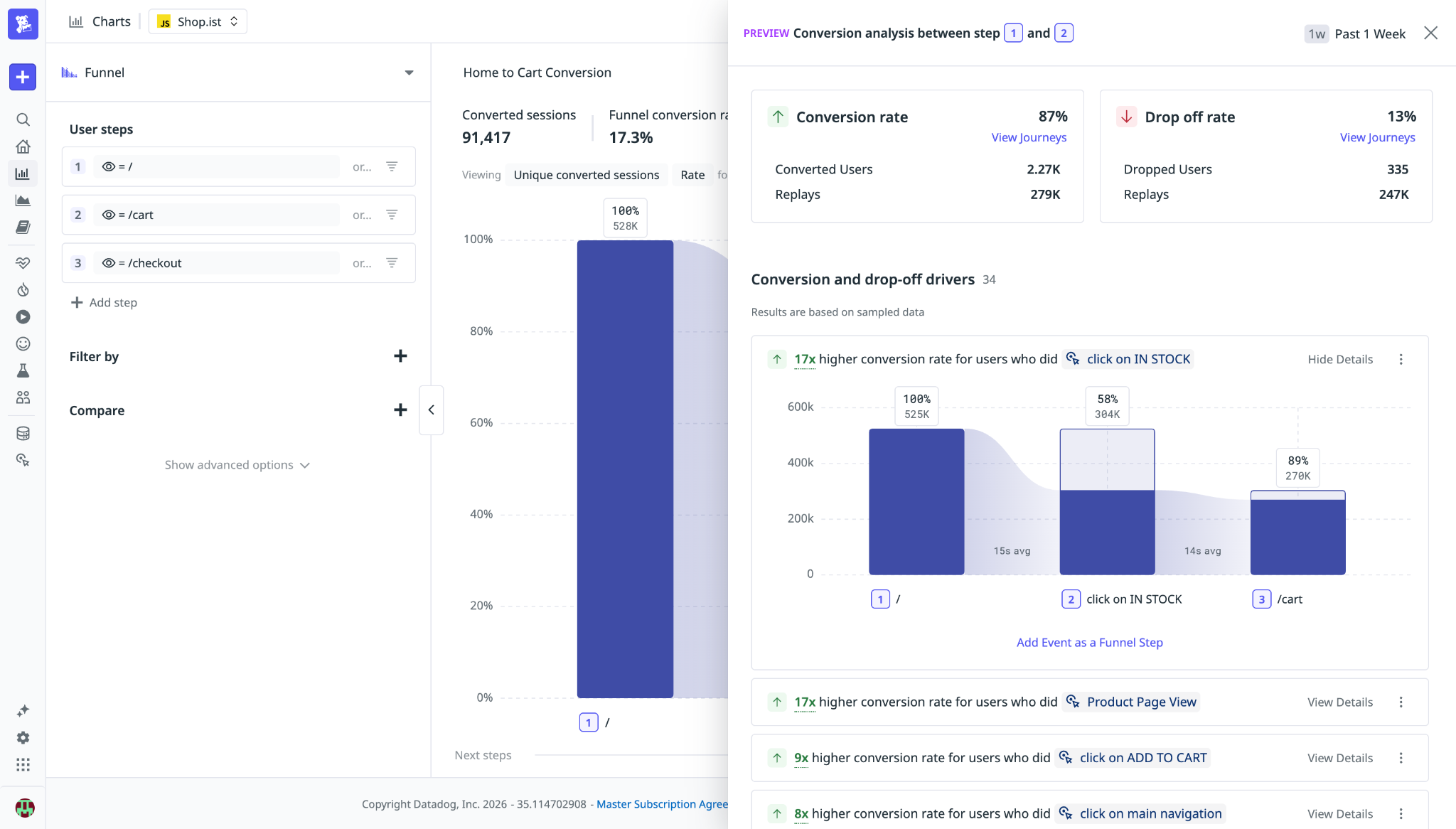Open the Rate viewing dropdown
This screenshot has height=829, width=1456.
pyautogui.click(x=692, y=175)
